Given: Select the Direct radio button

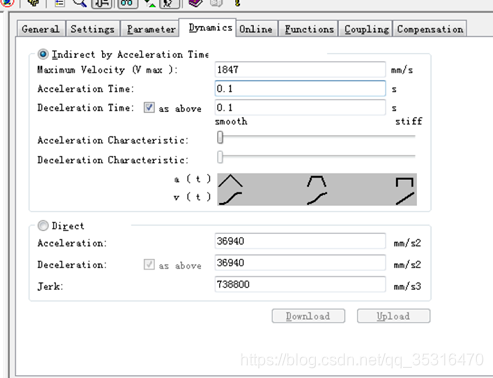Looking at the screenshot, I should pyautogui.click(x=43, y=226).
